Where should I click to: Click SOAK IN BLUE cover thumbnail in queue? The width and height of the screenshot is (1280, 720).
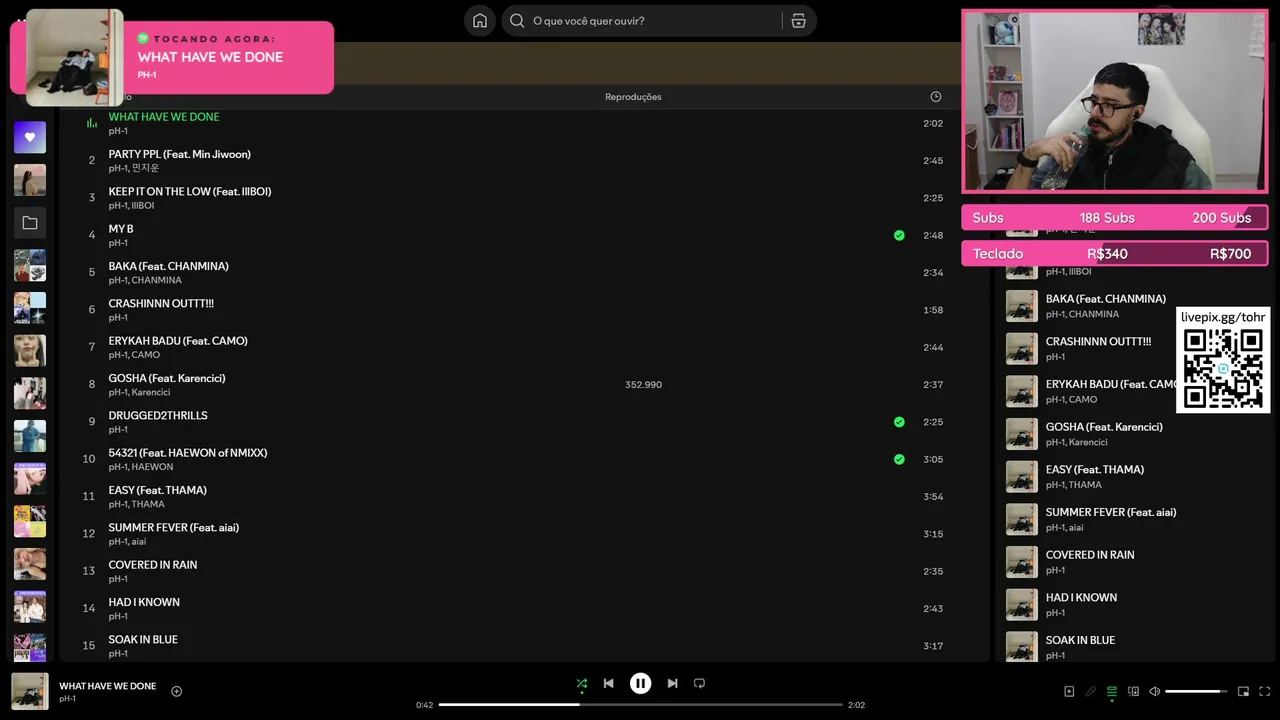tap(1022, 646)
